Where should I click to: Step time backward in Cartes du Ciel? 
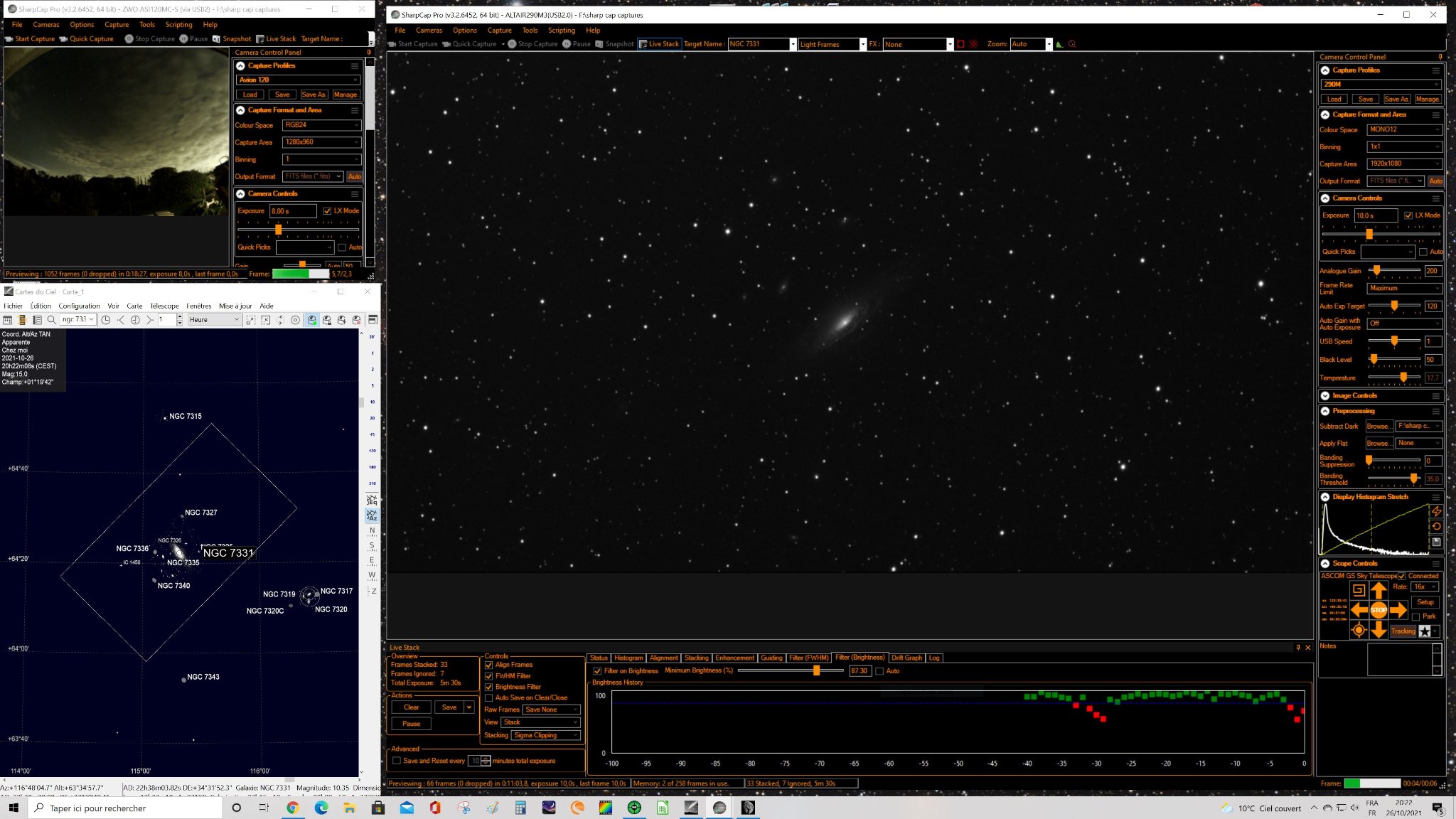[x=121, y=320]
